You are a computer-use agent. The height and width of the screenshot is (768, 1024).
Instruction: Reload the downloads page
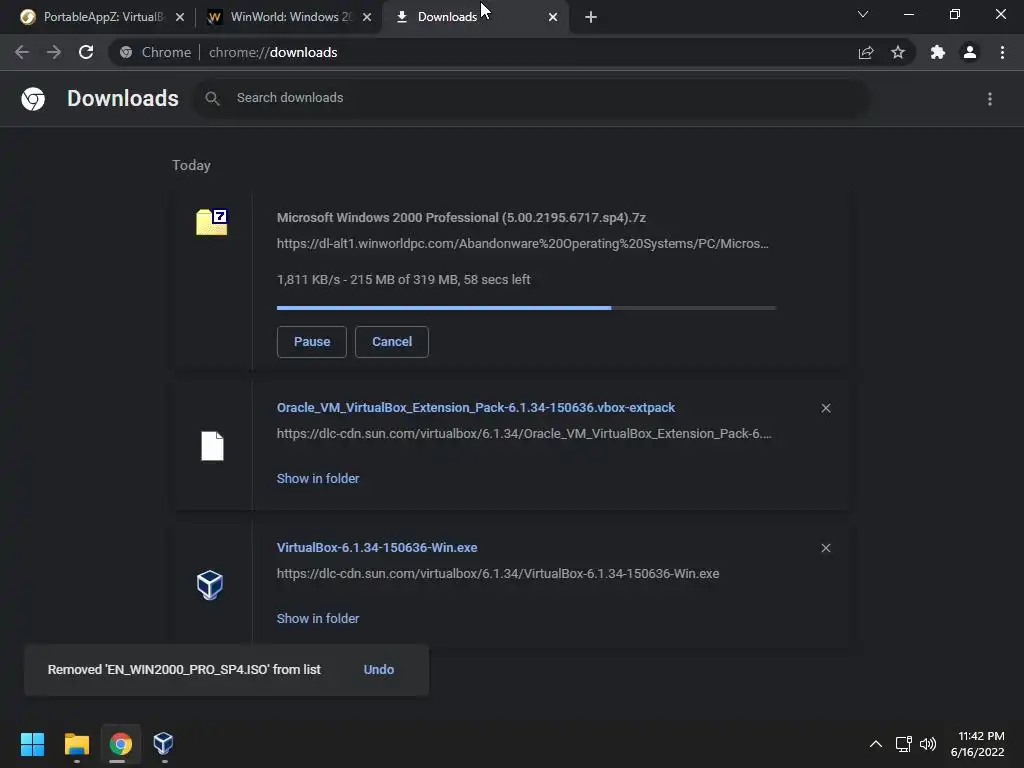point(86,52)
